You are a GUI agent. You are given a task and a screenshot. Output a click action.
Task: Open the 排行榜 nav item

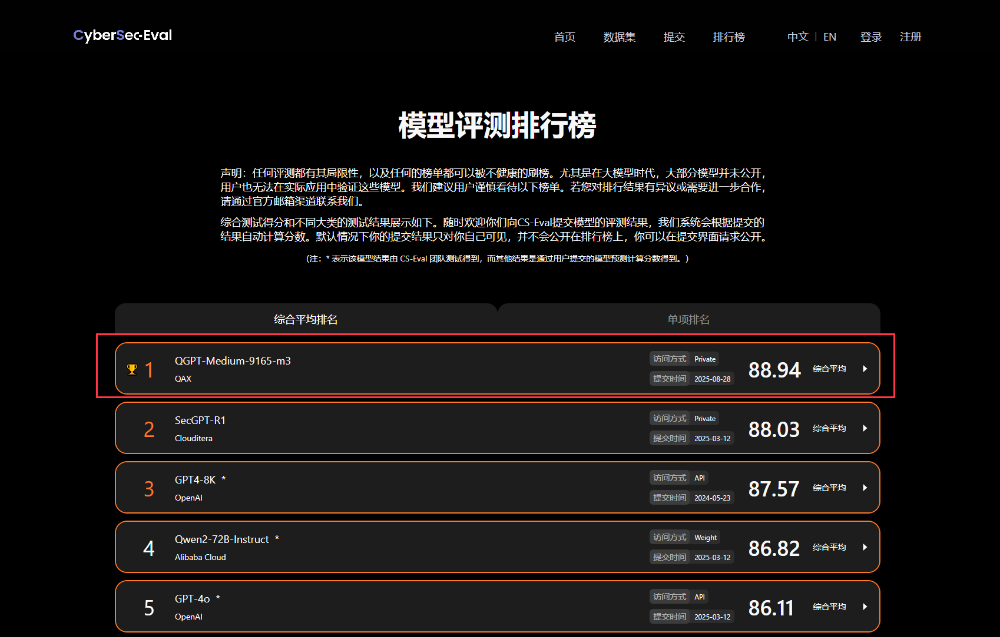click(729, 37)
